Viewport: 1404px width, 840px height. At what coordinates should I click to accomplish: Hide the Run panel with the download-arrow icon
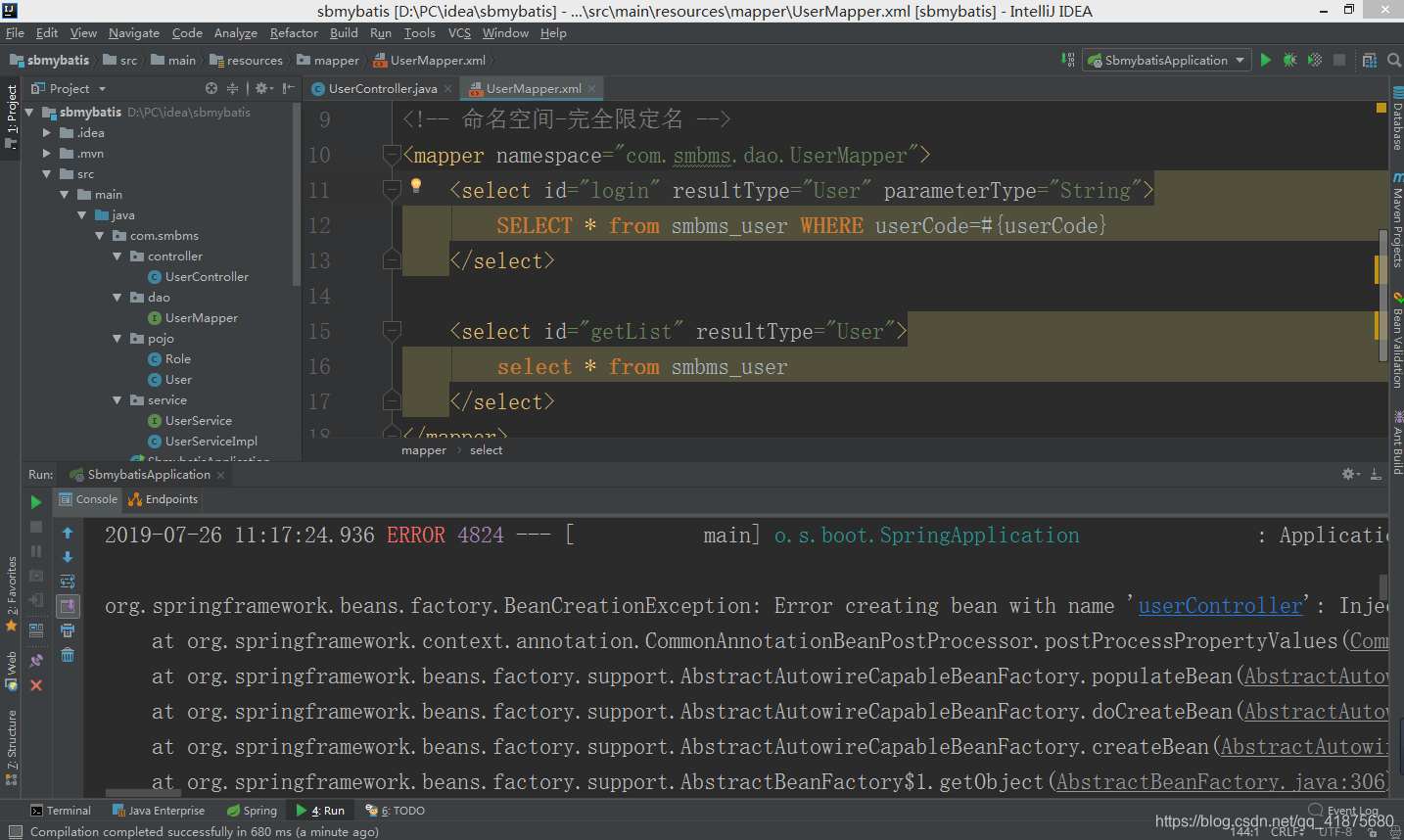1376,474
